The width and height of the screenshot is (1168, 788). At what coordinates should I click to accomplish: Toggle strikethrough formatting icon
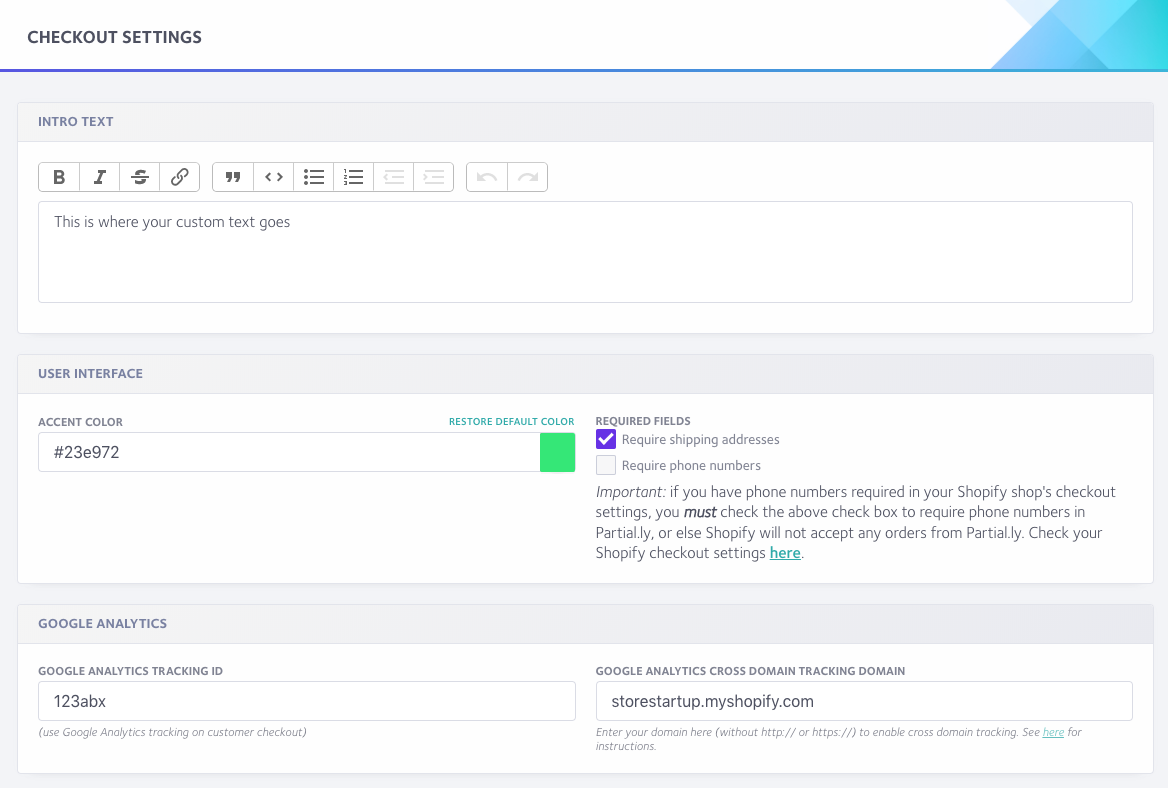(x=139, y=177)
